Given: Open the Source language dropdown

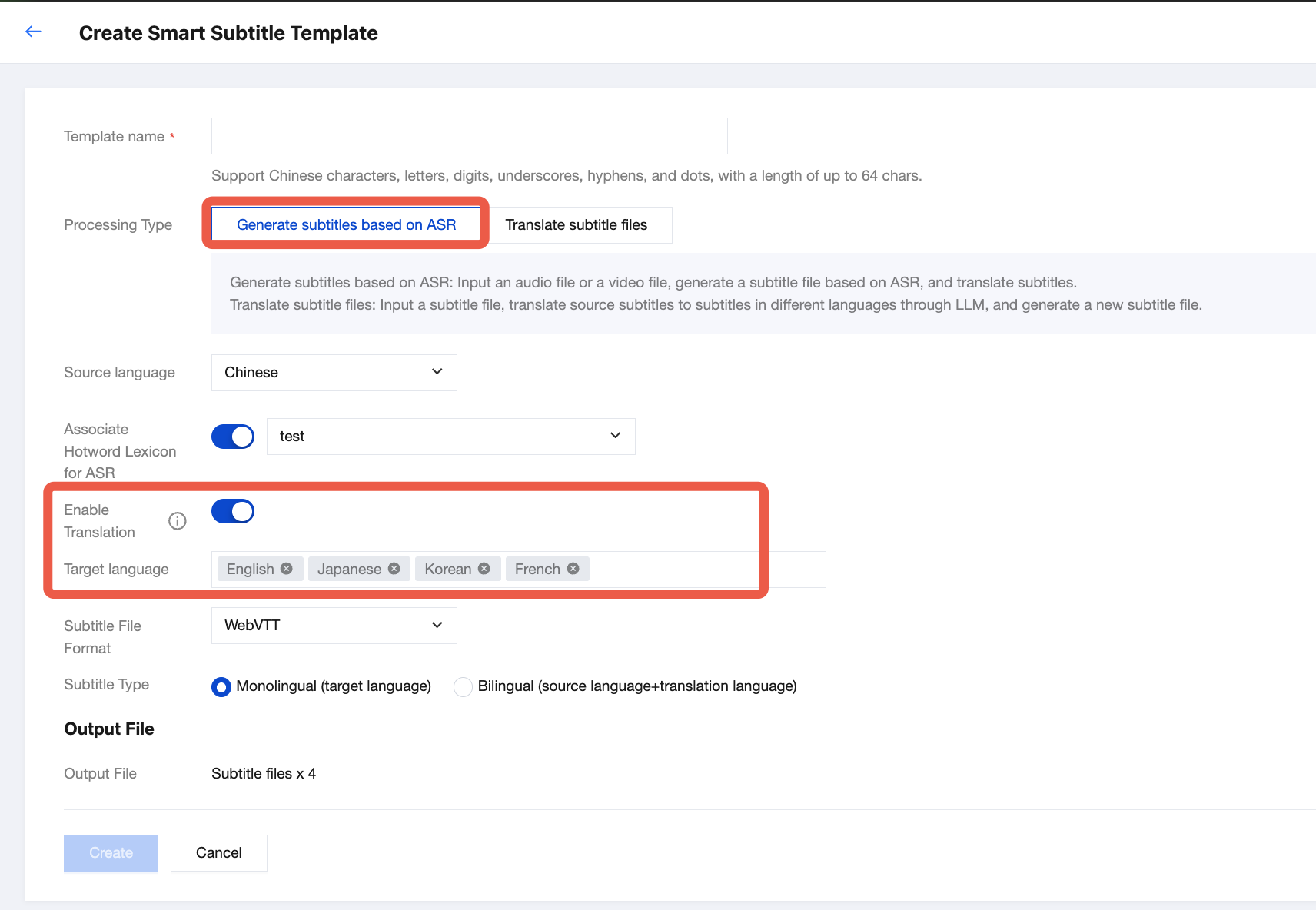Looking at the screenshot, I should 334,373.
